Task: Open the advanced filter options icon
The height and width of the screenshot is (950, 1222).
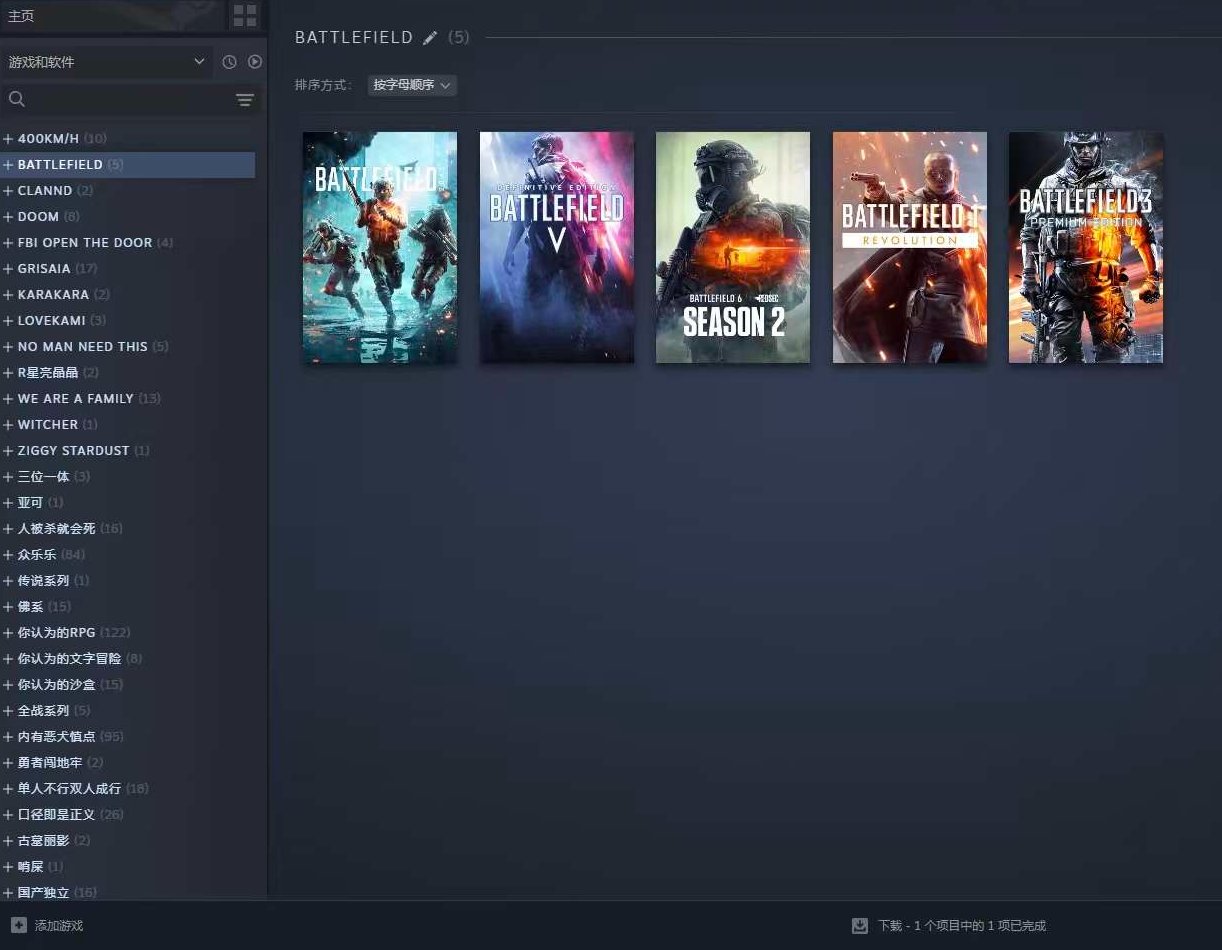Action: [x=245, y=100]
